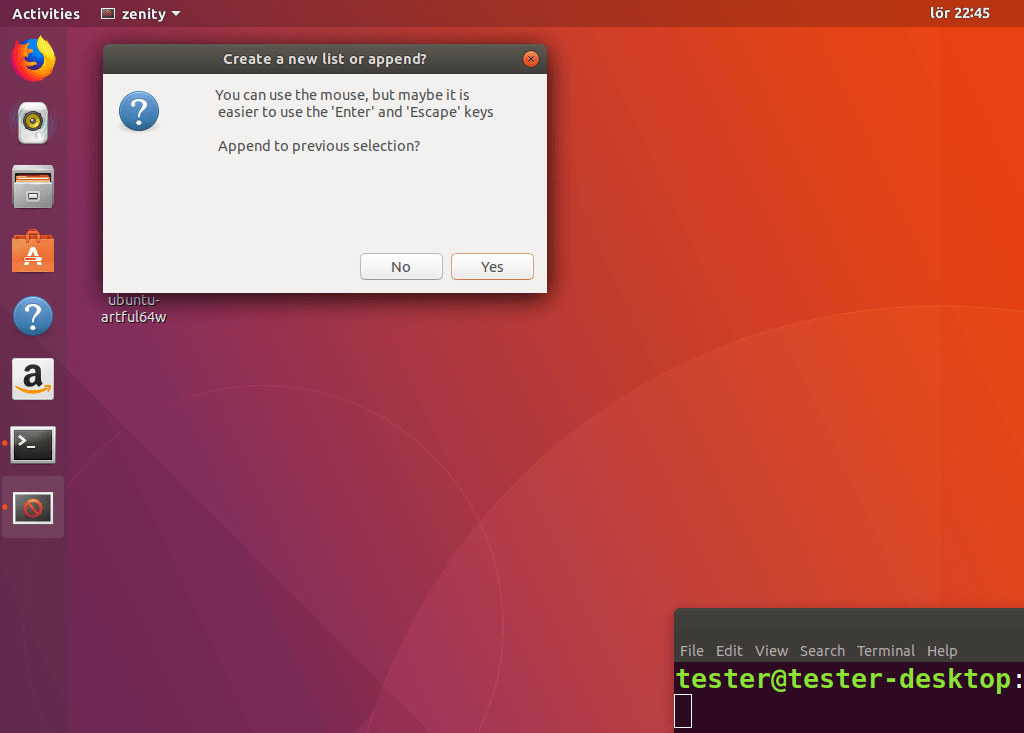The height and width of the screenshot is (733, 1024).
Task: Open the View menu in terminal
Action: (x=771, y=650)
